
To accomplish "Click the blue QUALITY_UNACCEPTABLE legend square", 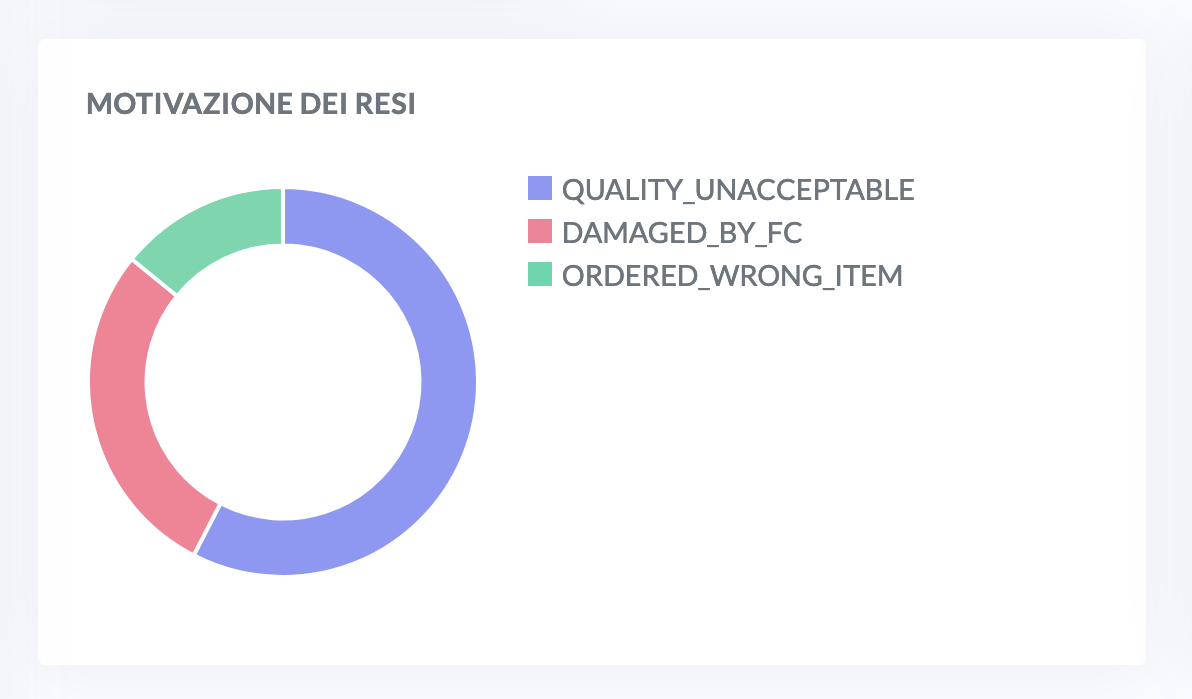I will [540, 188].
